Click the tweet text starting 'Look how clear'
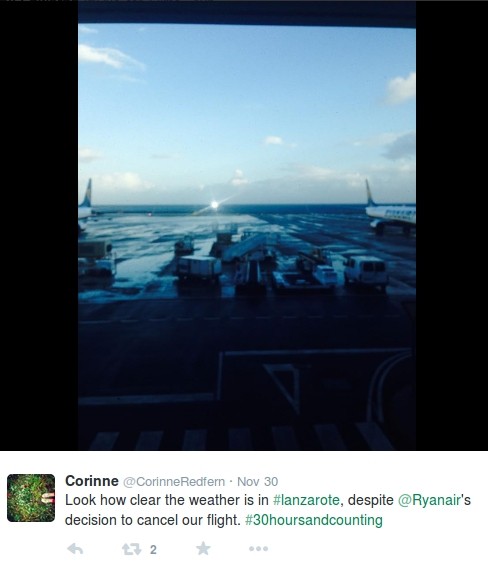This screenshot has width=488, height=565. tap(268, 510)
